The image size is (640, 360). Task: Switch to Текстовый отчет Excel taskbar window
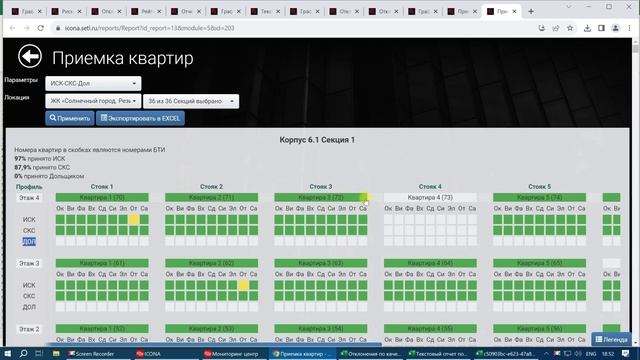[439, 353]
